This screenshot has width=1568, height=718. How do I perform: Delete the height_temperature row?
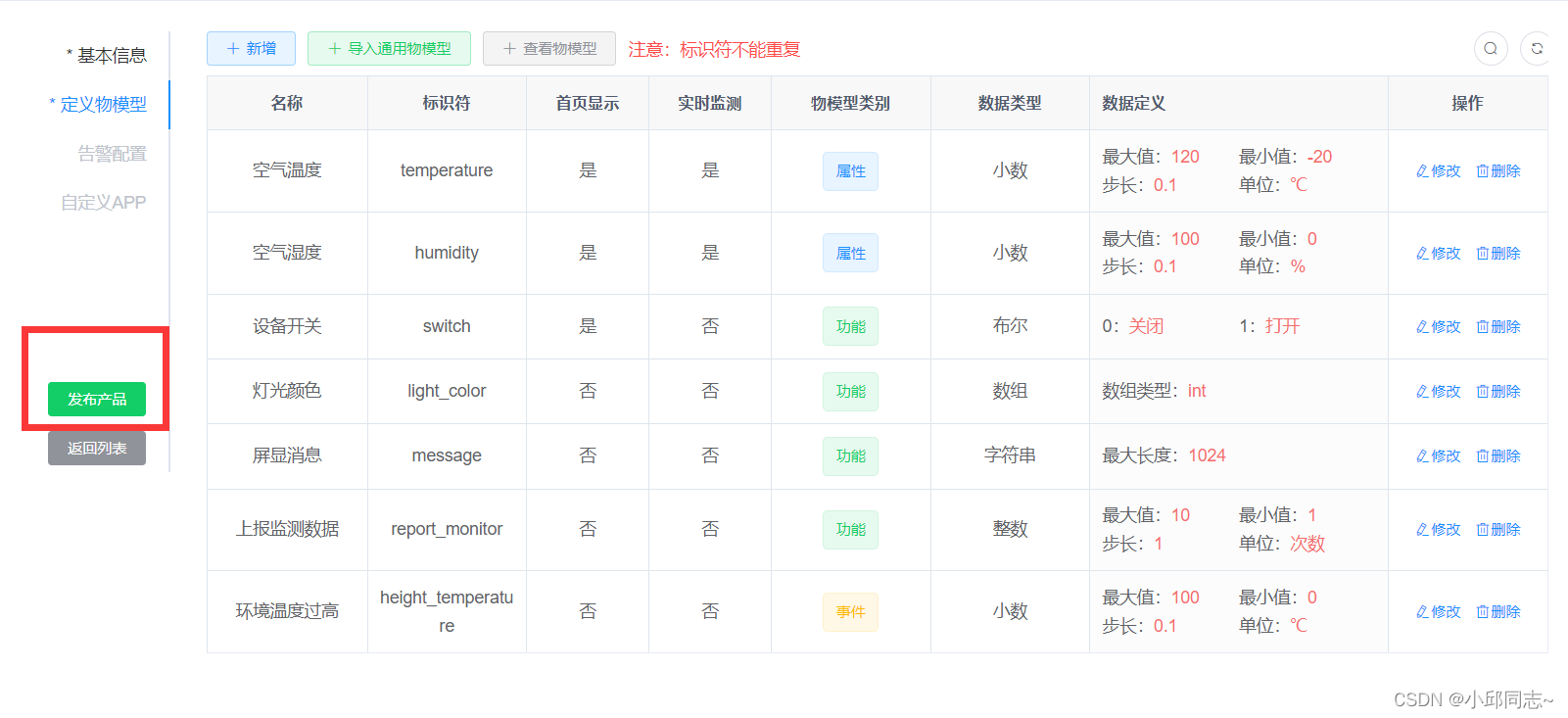(x=1498, y=611)
